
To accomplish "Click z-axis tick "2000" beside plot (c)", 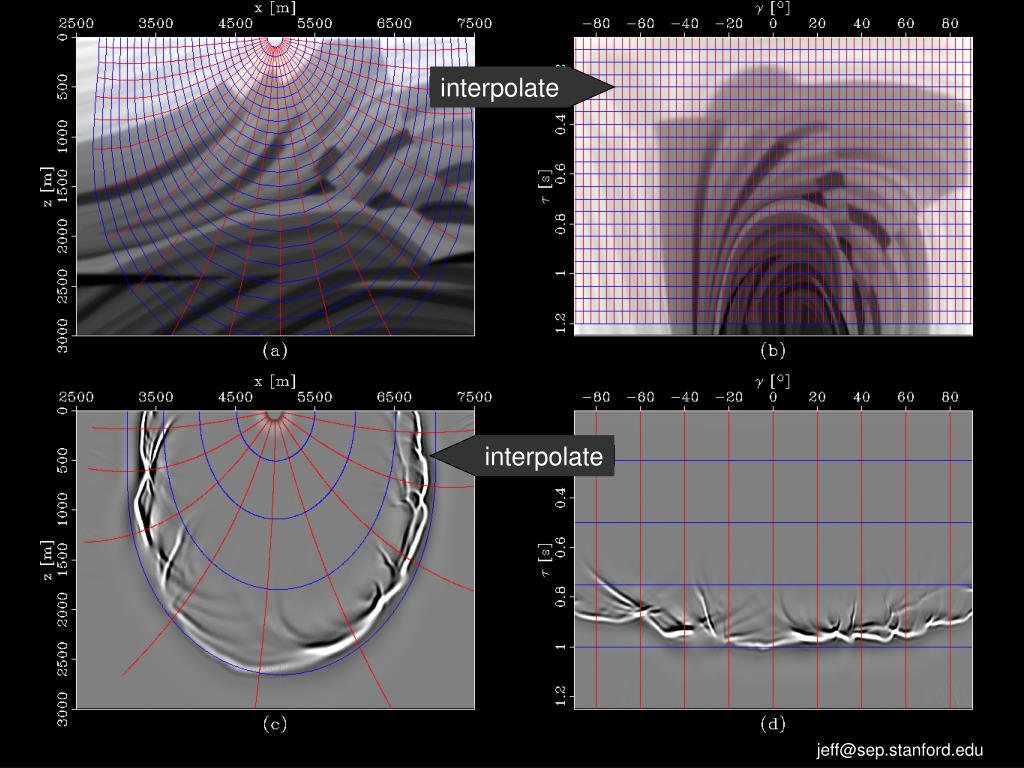I will tap(63, 609).
